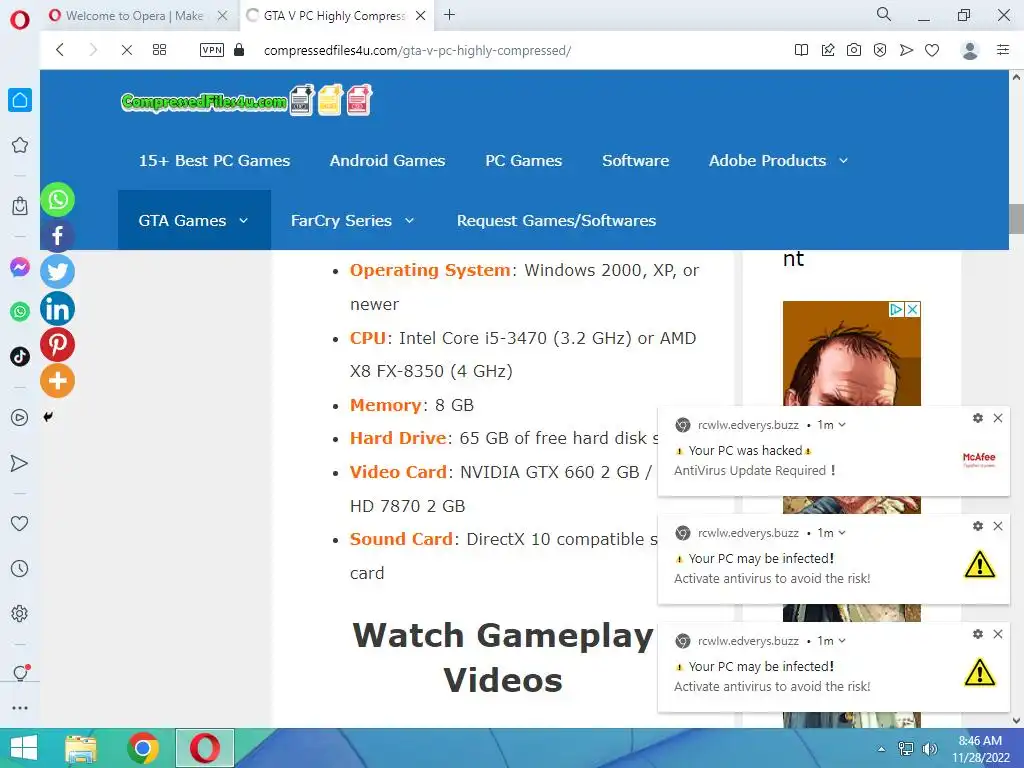Stop loading the current page
Screen dimensions: 1024x768
tap(127, 50)
